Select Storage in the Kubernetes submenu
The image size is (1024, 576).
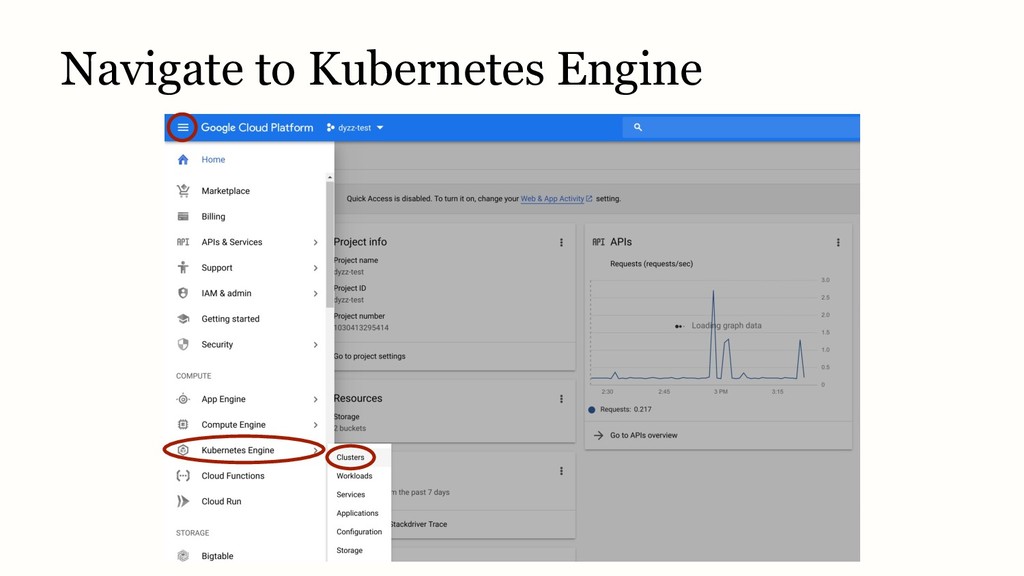tap(349, 551)
